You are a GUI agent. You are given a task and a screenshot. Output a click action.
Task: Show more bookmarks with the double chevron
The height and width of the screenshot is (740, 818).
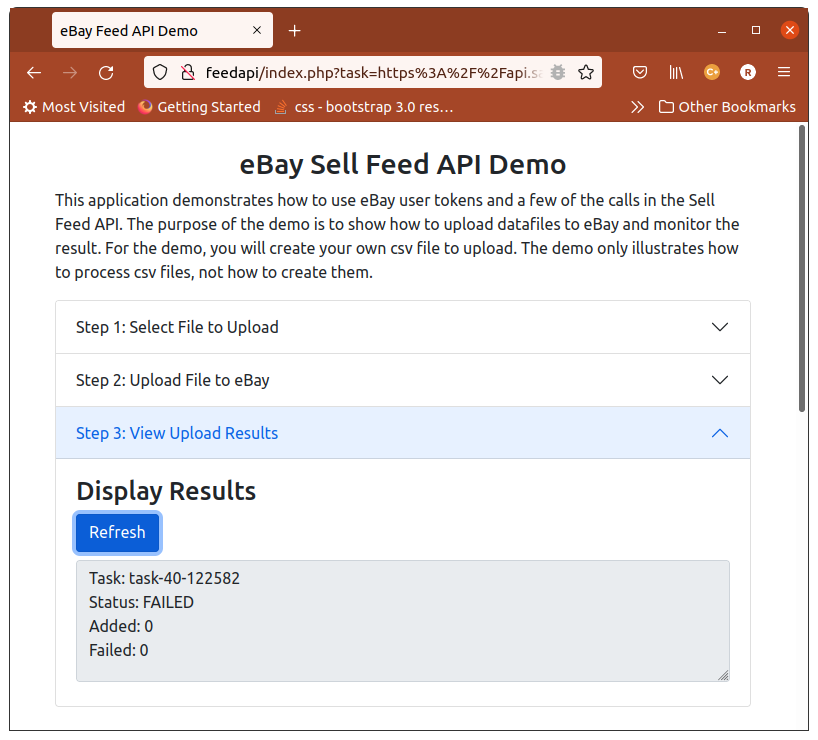pos(637,107)
